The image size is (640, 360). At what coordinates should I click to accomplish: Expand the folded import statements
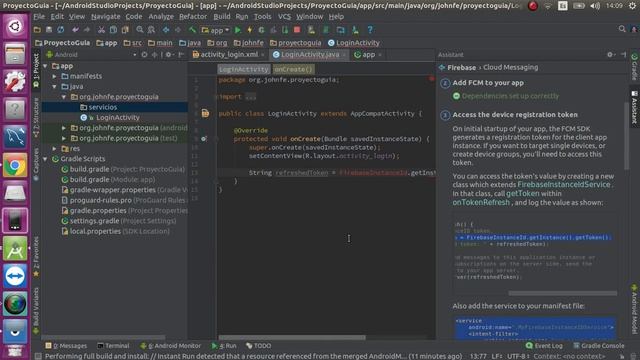pos(250,97)
